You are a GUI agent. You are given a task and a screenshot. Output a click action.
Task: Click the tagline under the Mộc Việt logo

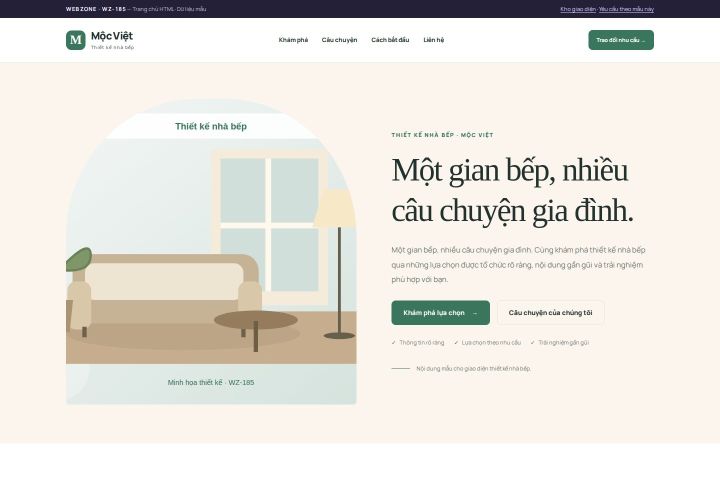112,47
